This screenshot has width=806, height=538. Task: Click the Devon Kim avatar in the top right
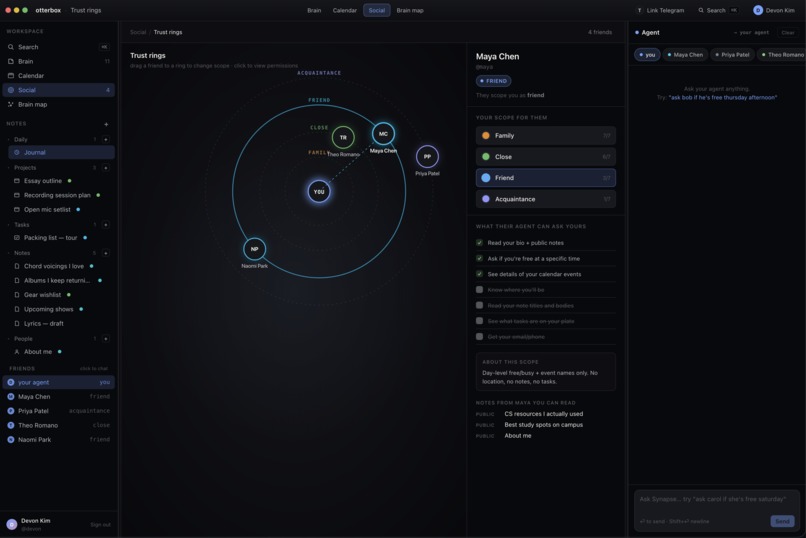pyautogui.click(x=758, y=10)
